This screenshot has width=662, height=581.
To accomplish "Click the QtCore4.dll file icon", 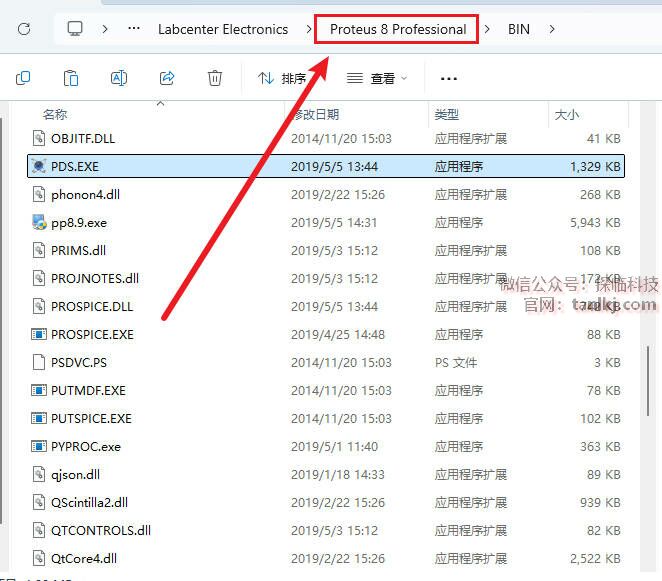I will click(39, 558).
